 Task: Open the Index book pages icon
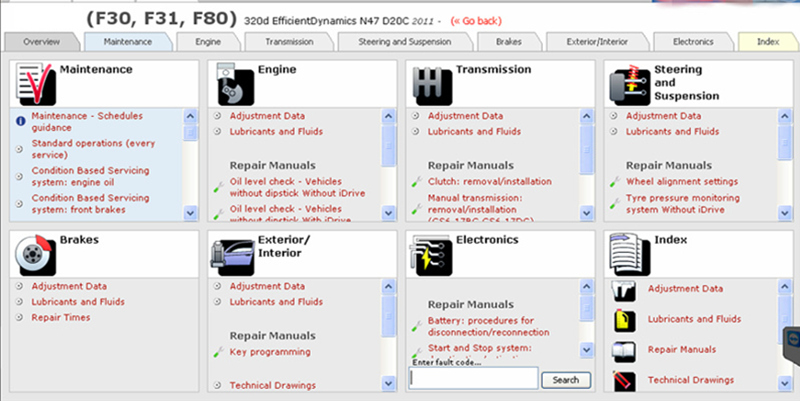630,255
